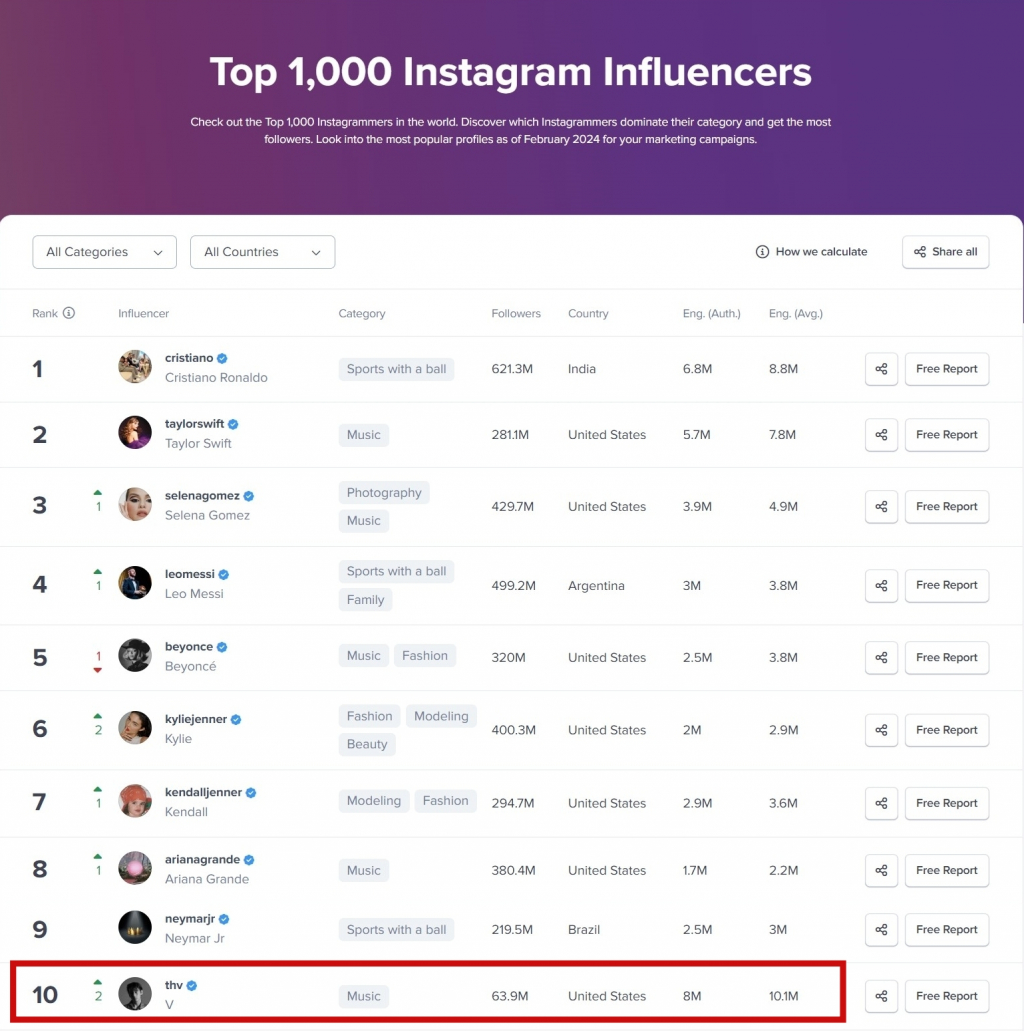Click the Rank info icon
Viewport: 1024px width, 1031px height.
tap(68, 313)
